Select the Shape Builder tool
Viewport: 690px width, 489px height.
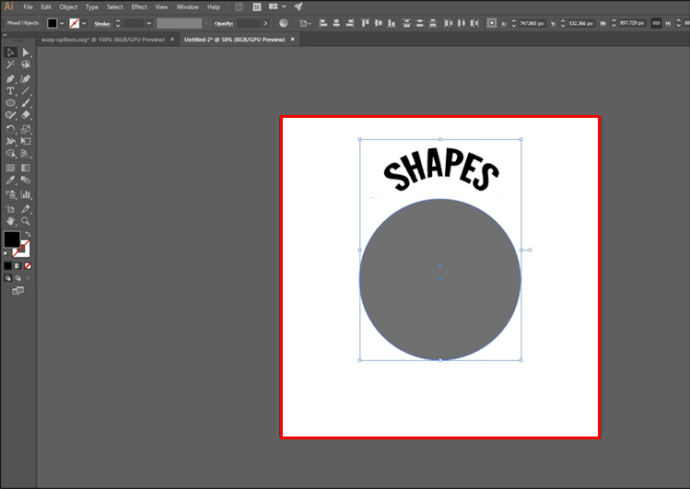[10, 154]
